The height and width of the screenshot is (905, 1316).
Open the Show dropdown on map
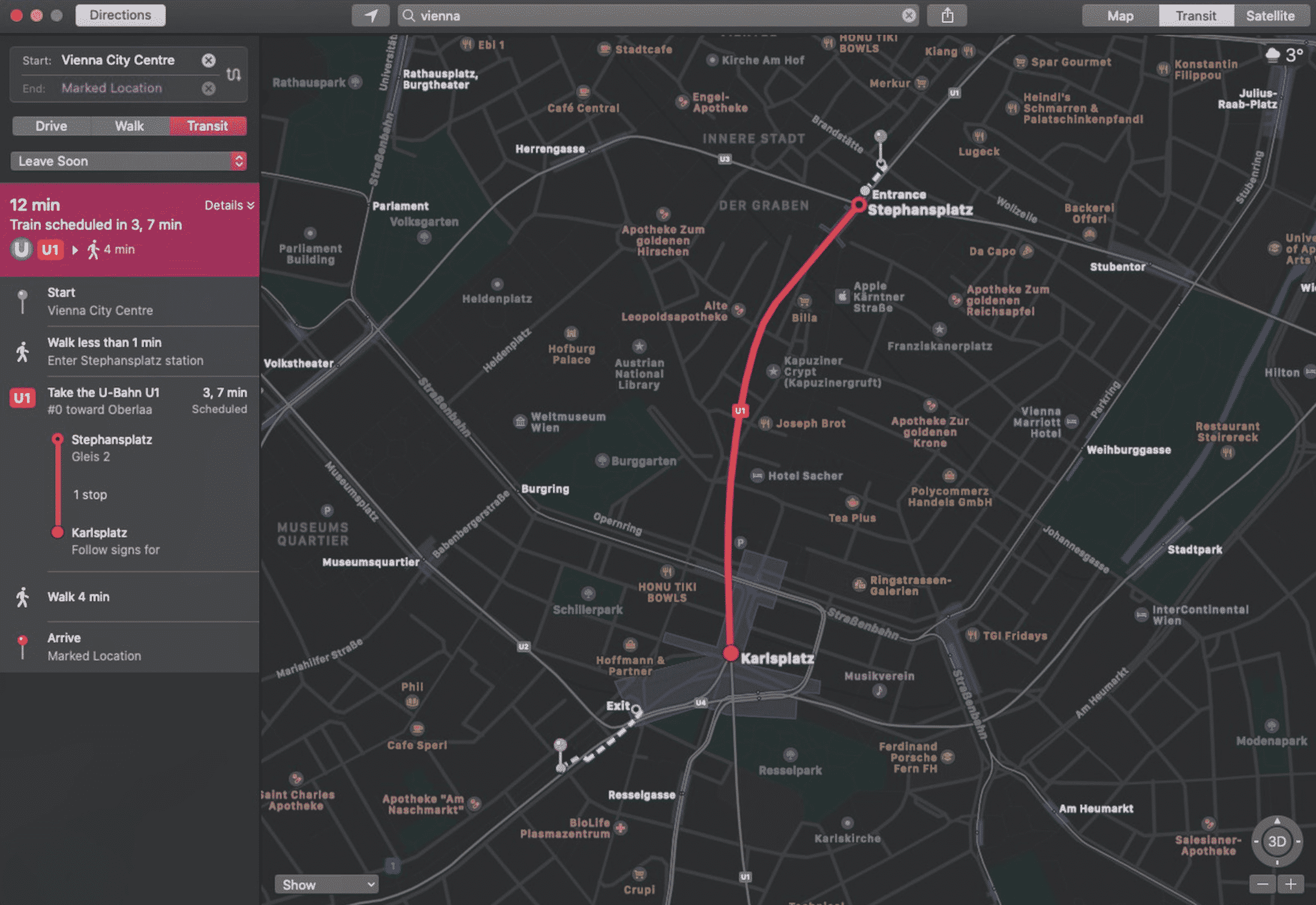(327, 884)
